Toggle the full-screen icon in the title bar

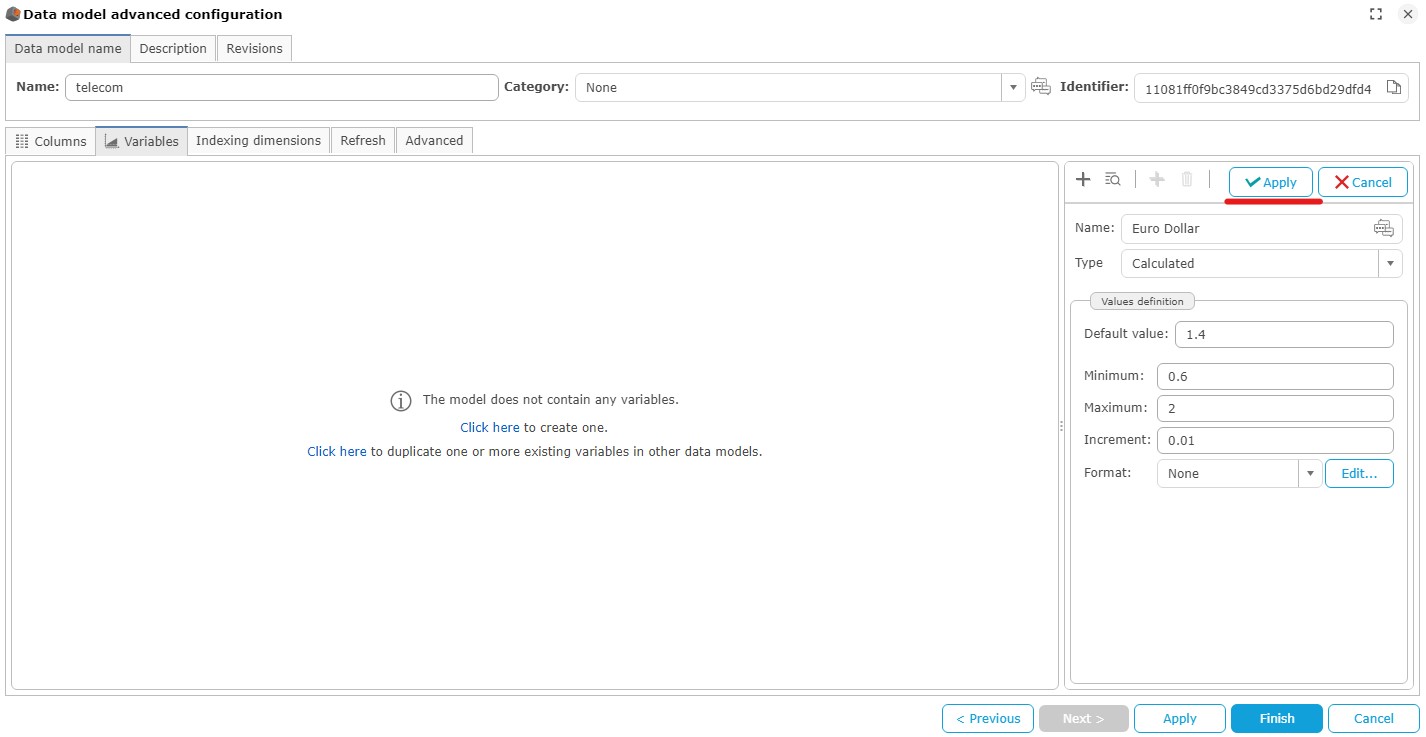(1376, 14)
